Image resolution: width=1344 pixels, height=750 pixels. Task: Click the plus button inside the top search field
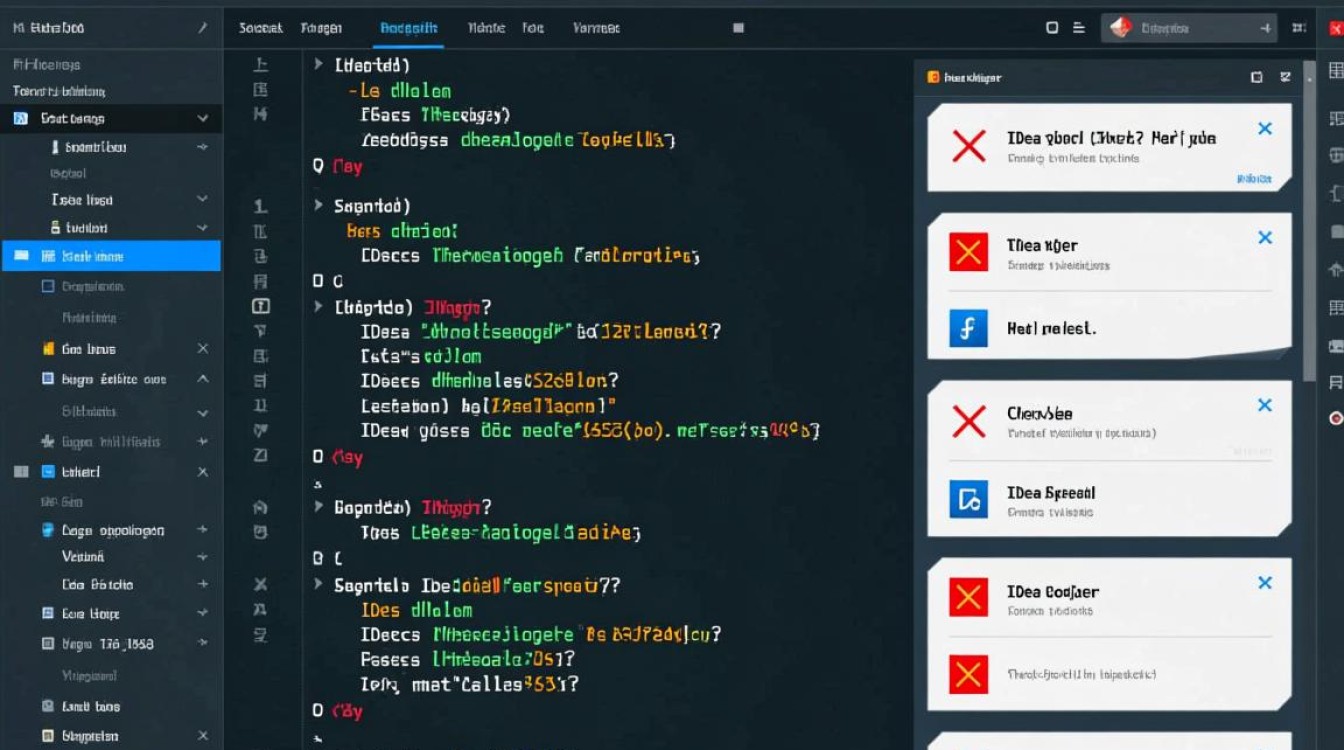tap(1266, 29)
